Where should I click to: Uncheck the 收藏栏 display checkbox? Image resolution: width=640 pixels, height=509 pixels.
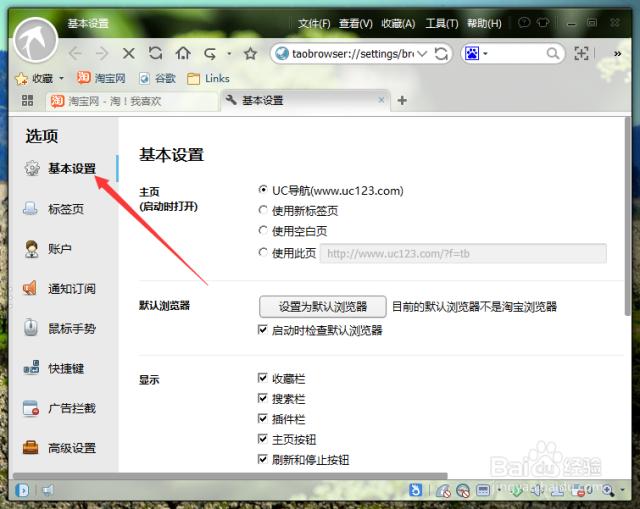point(263,379)
